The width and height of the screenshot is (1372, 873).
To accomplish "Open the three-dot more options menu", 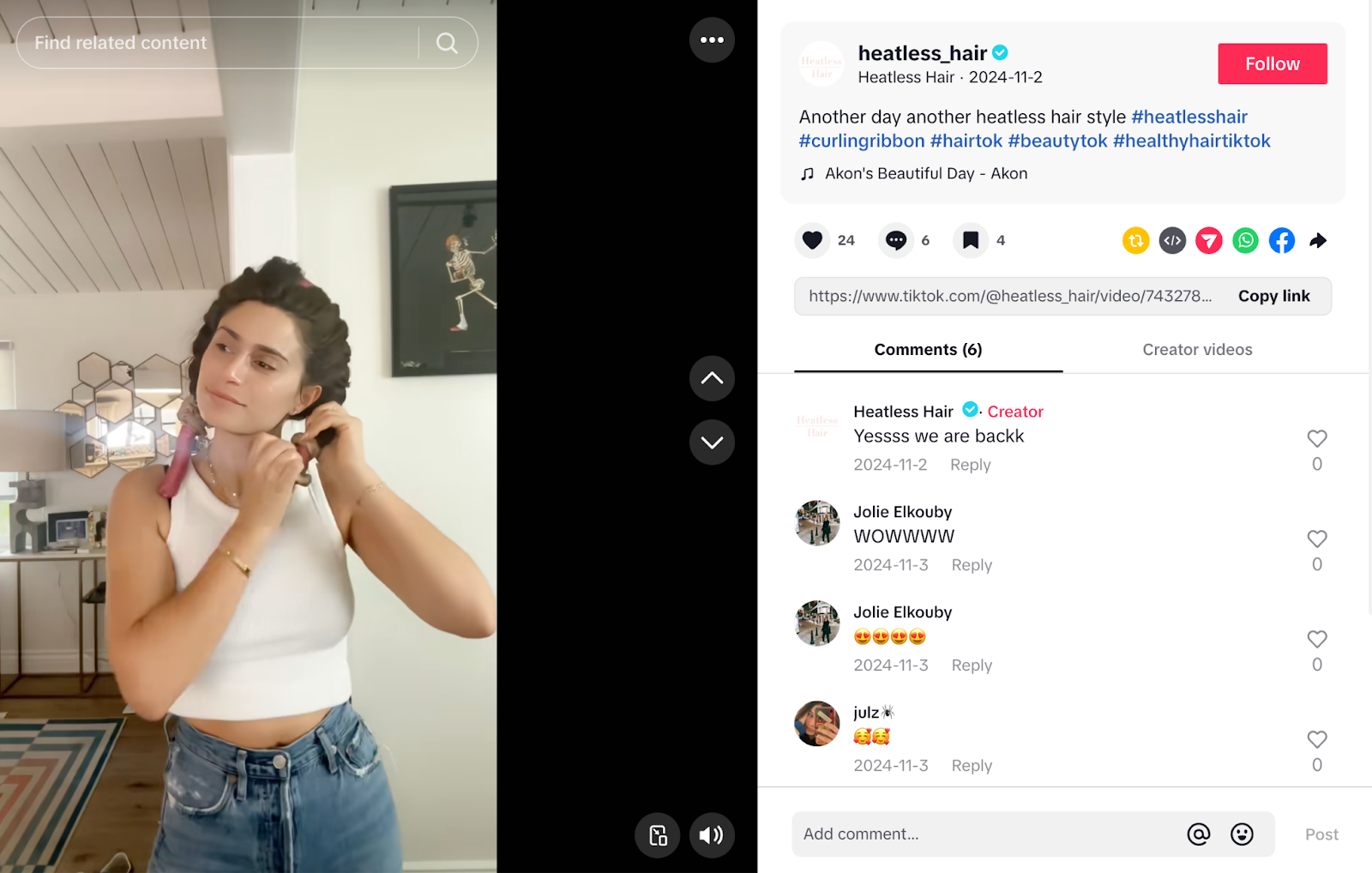I will point(712,40).
